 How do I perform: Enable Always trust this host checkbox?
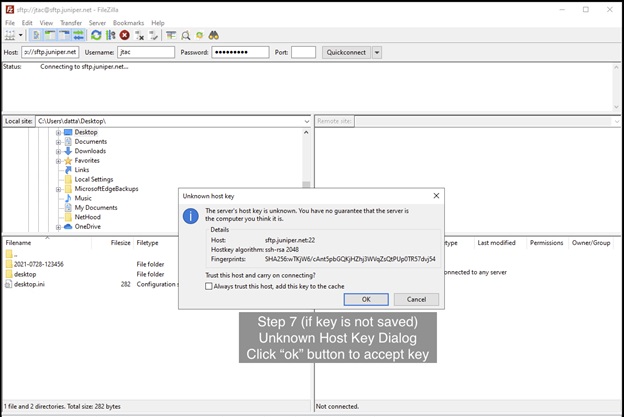tap(209, 286)
